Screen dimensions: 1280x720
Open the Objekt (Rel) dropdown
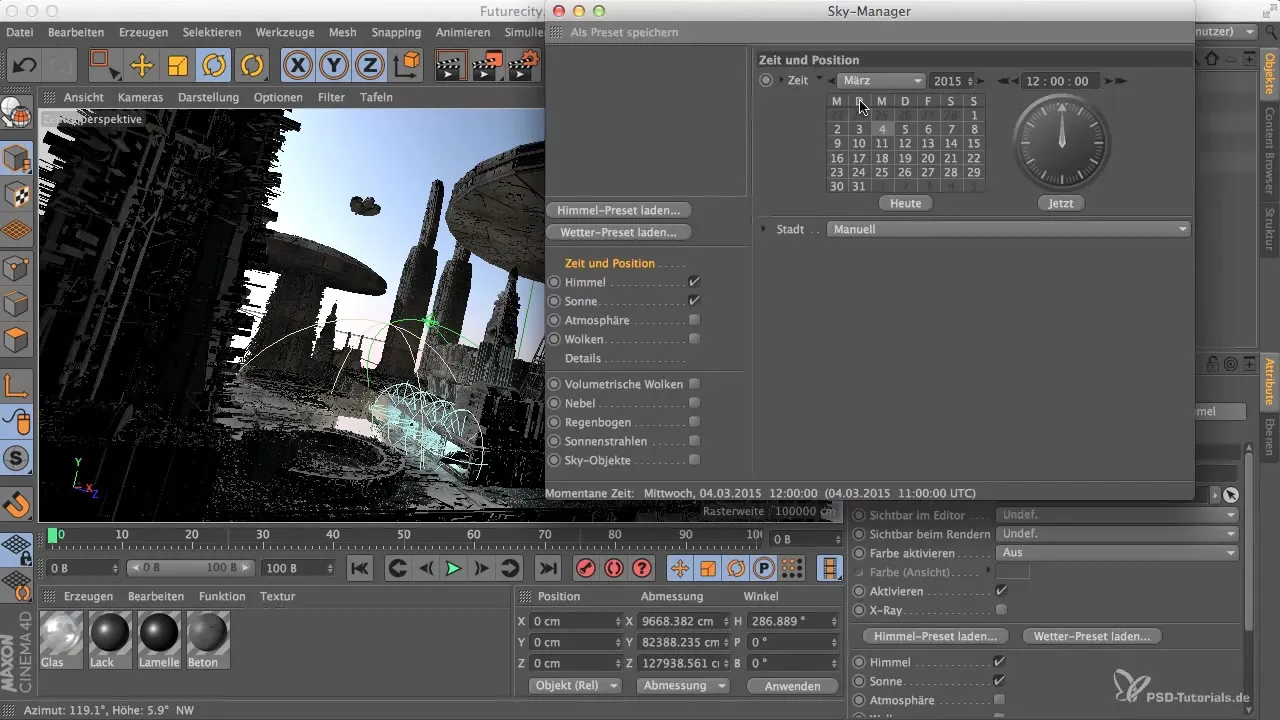[574, 686]
